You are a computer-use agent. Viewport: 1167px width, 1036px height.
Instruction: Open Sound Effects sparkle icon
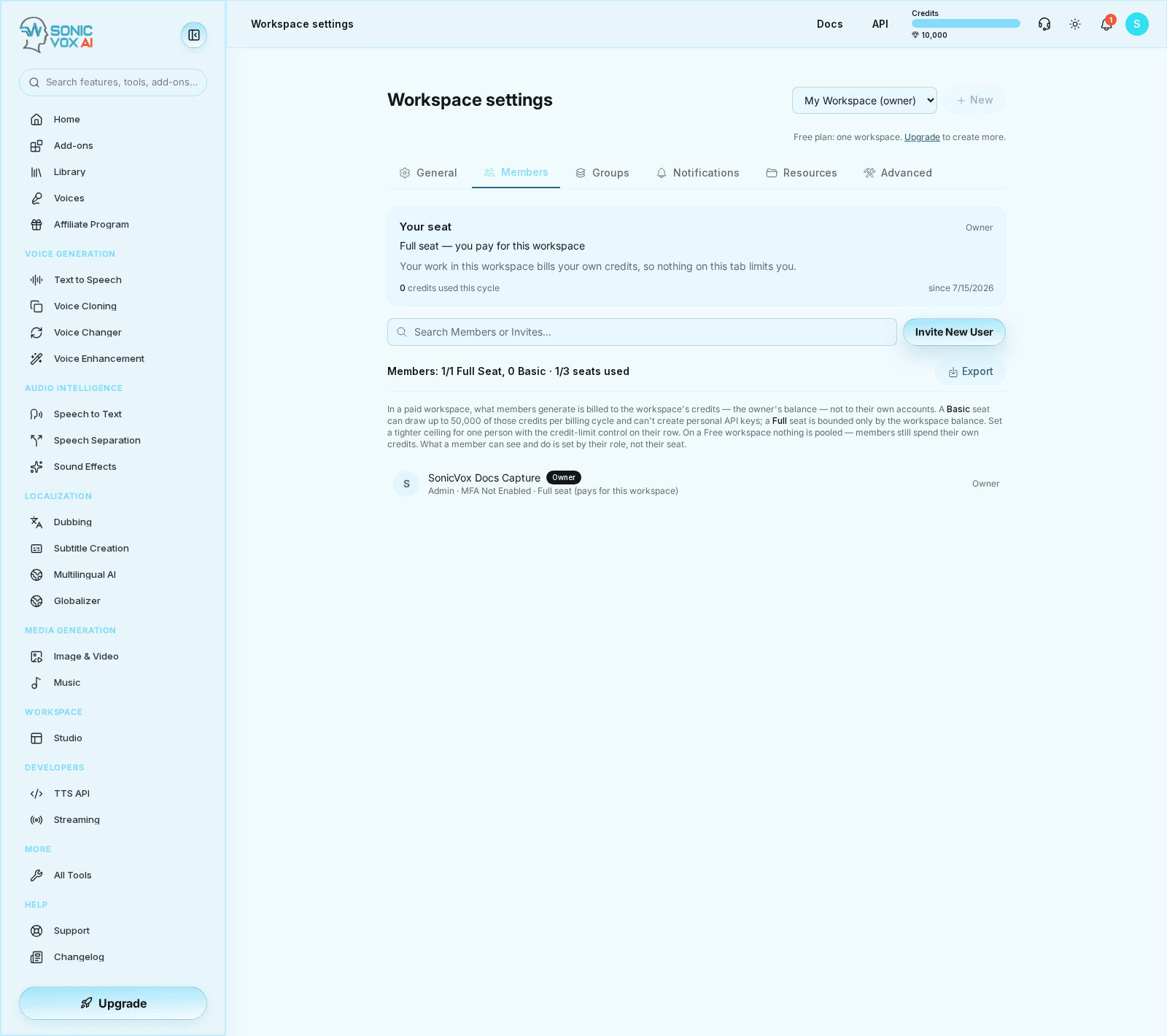point(36,467)
